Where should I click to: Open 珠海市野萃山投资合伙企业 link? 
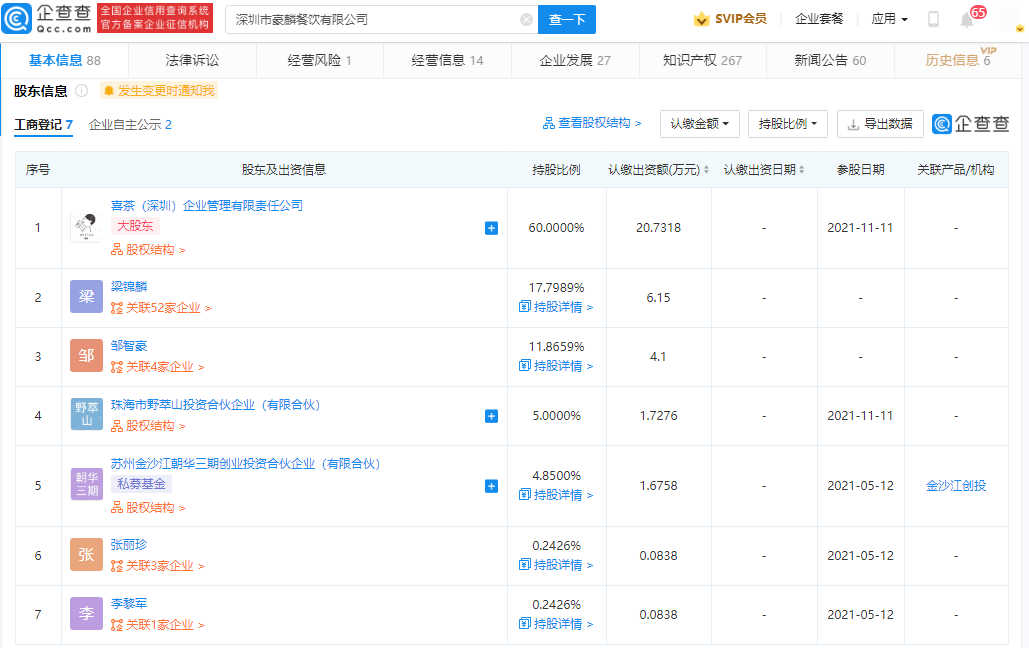click(215, 404)
